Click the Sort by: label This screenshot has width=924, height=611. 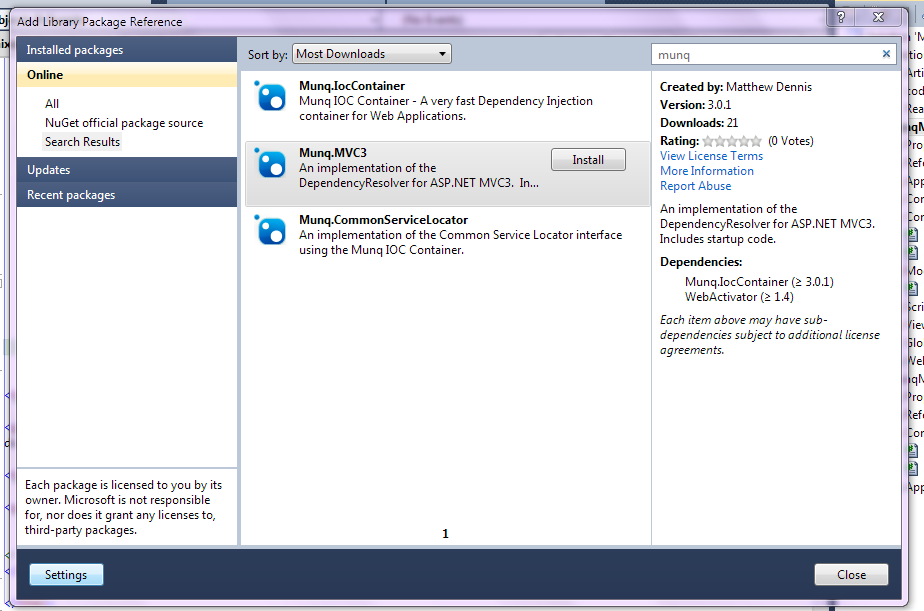tap(268, 54)
